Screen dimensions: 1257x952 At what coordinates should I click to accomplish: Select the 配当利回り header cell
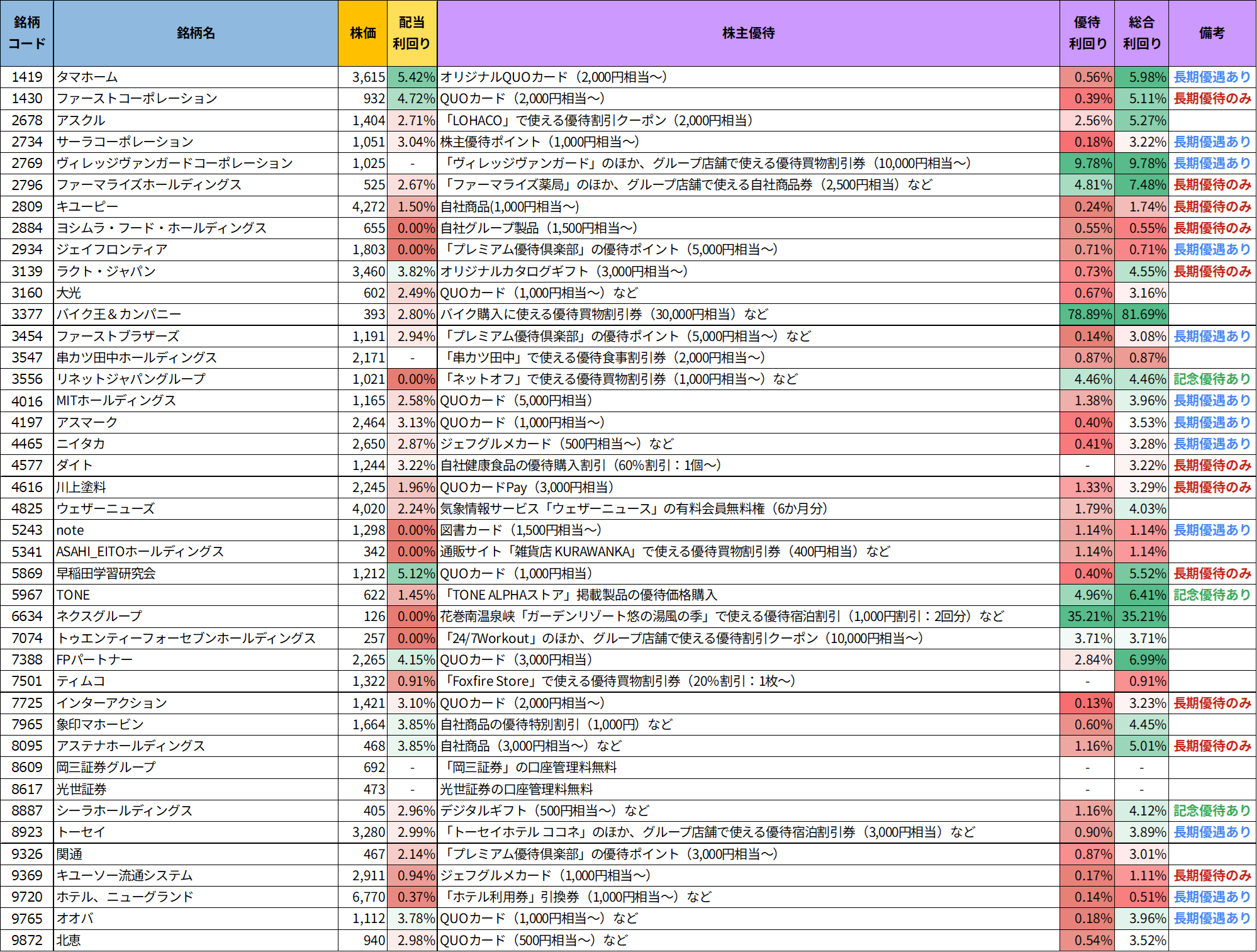[411, 33]
